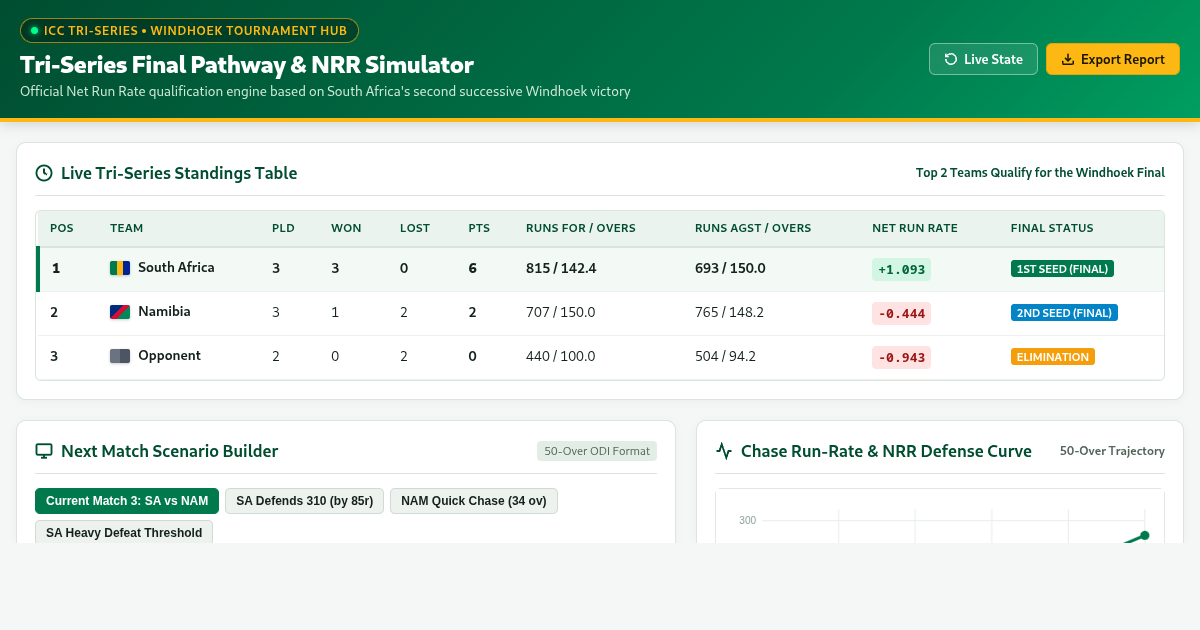Click the clock icon beside Live Tri-Series Standings
Image resolution: width=1200 pixels, height=630 pixels.
[44, 173]
